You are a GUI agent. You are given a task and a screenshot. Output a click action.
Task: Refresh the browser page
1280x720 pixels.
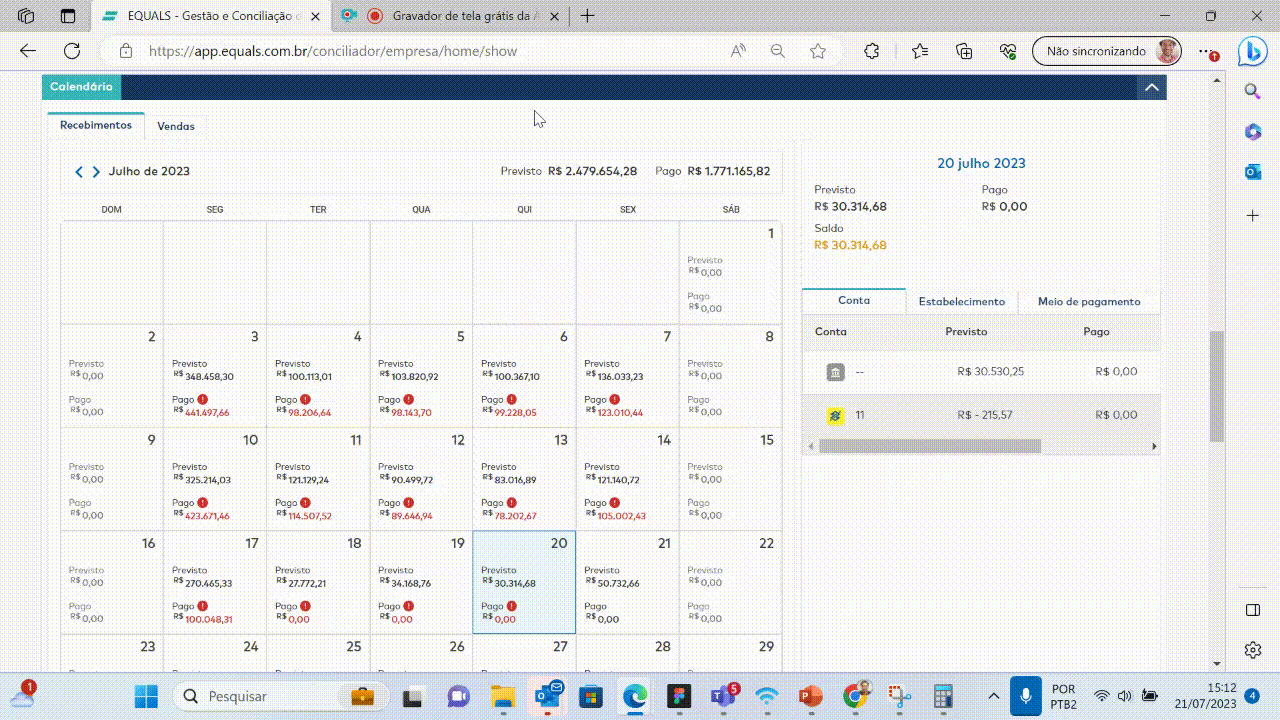point(72,51)
